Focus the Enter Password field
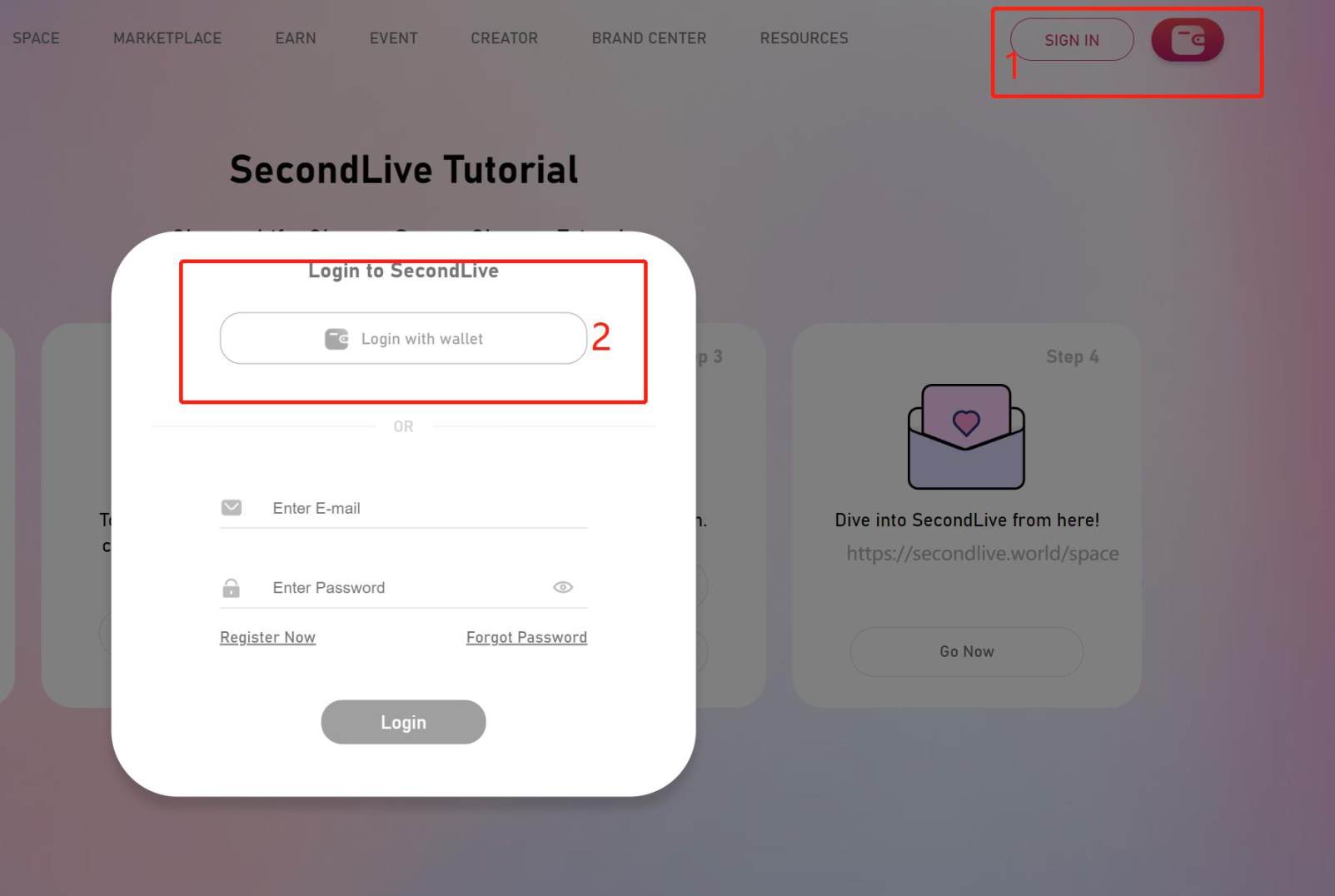This screenshot has height=896, width=1335. tap(404, 588)
